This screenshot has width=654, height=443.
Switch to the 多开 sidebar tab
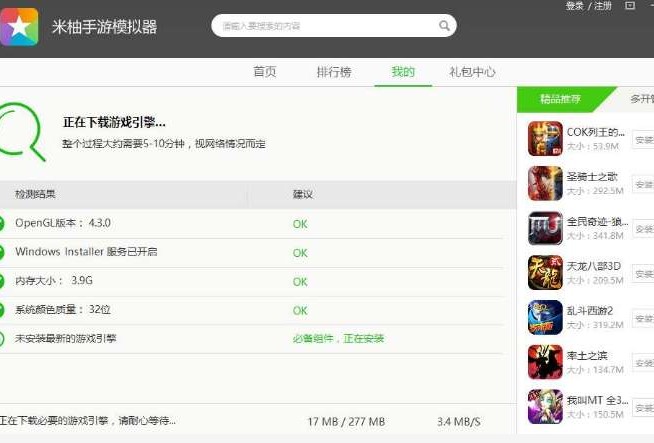(641, 99)
